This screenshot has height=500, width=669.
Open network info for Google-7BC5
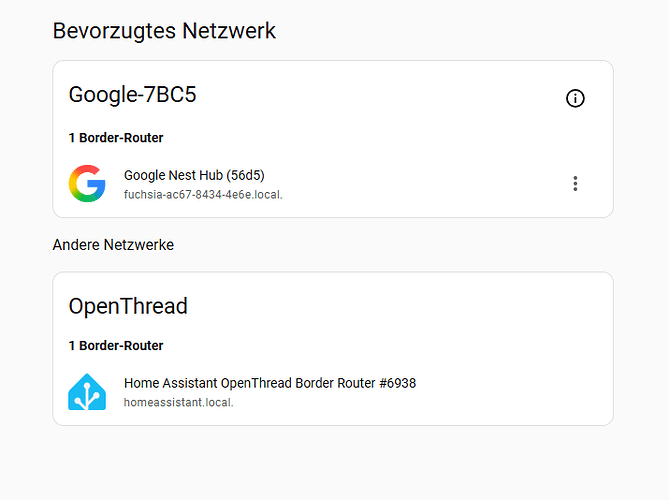pyautogui.click(x=575, y=99)
